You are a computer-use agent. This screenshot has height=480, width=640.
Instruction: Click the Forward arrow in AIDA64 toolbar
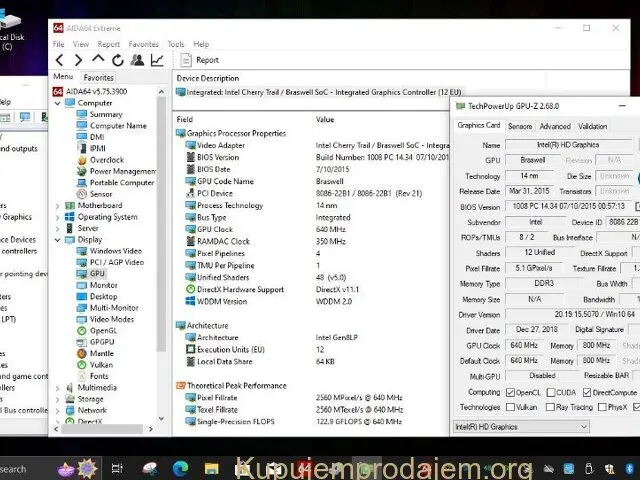78,60
